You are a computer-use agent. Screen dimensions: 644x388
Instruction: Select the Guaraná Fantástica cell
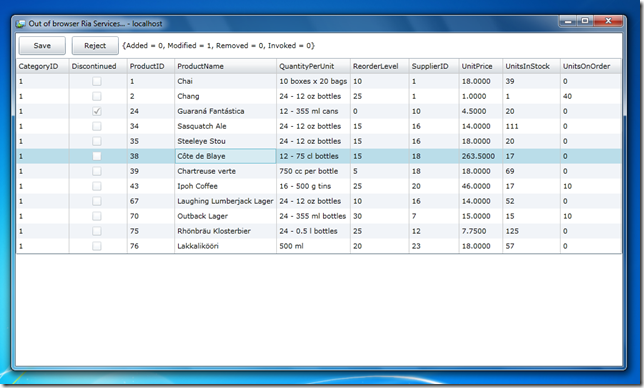(x=225, y=111)
